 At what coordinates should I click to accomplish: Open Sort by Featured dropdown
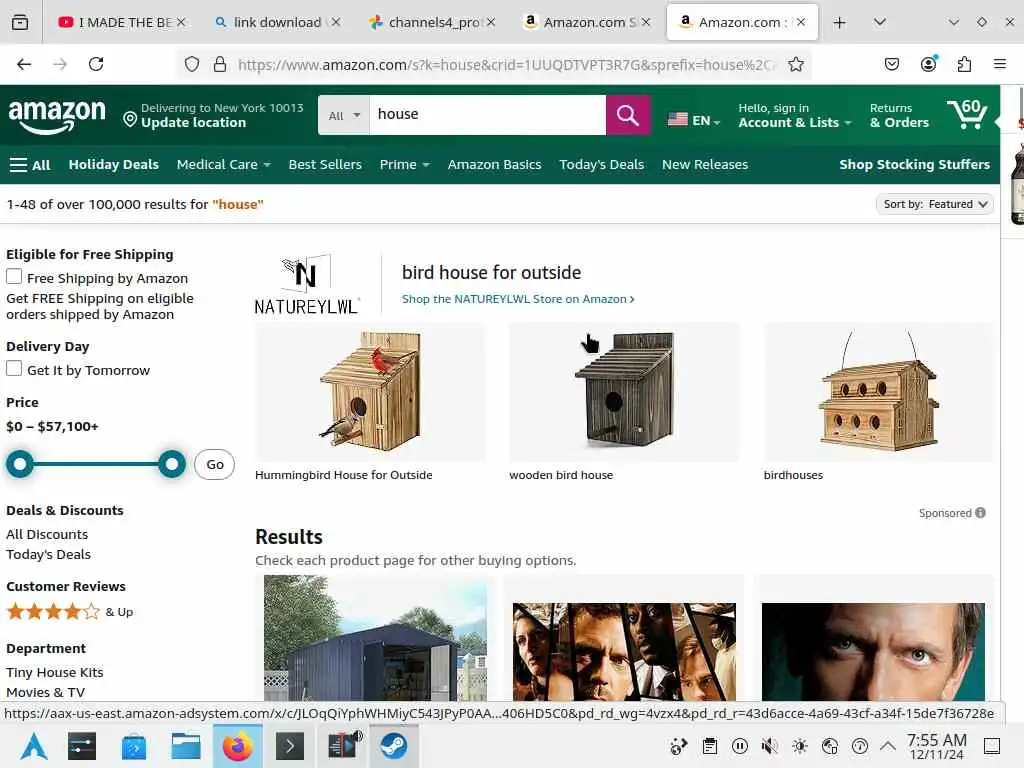(935, 204)
